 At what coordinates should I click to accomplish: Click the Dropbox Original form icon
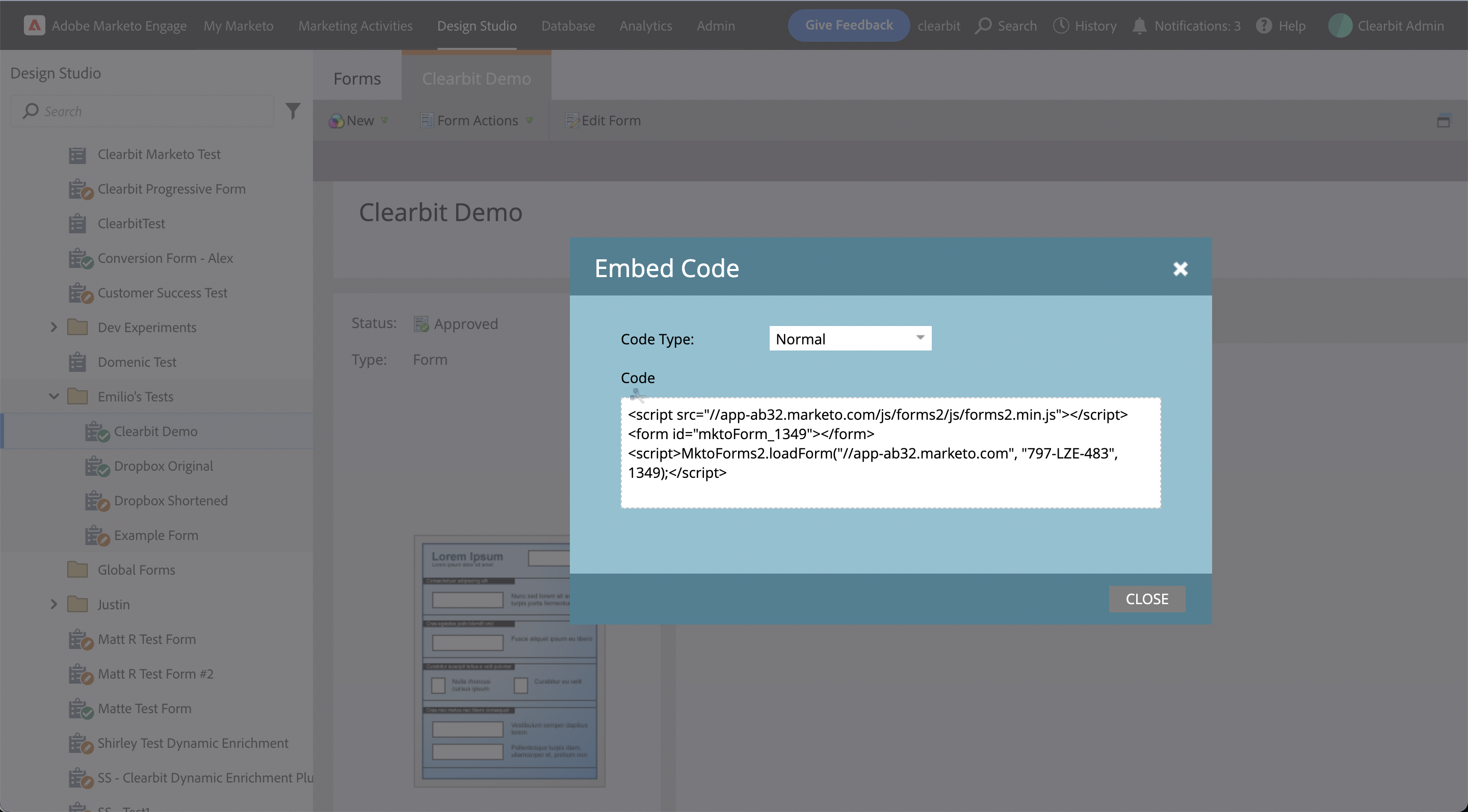(97, 466)
